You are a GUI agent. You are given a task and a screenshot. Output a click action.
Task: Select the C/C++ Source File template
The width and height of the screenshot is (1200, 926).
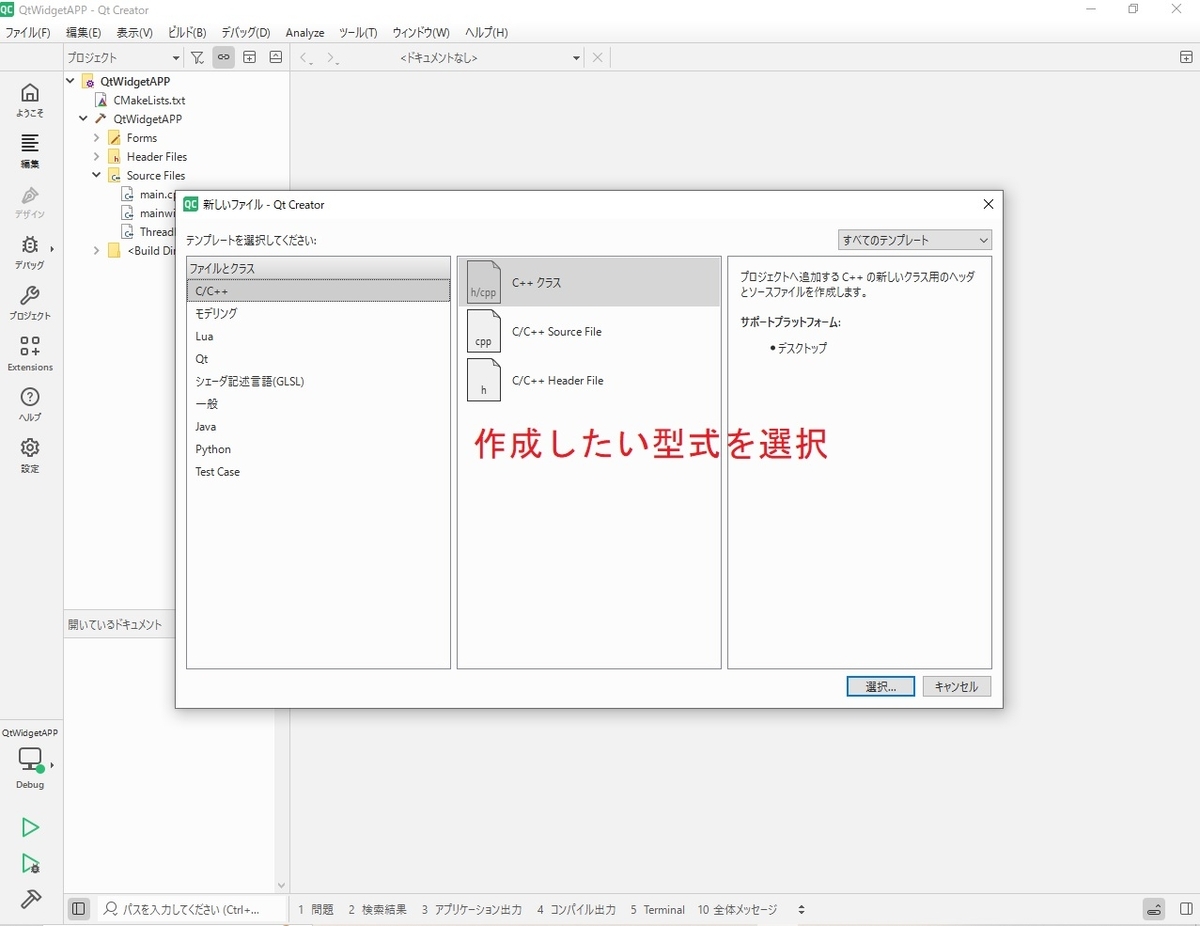589,331
